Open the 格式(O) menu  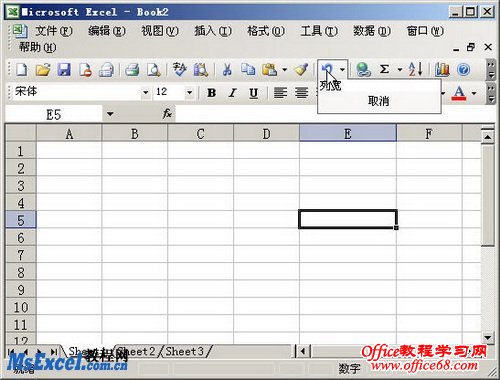click(x=266, y=31)
